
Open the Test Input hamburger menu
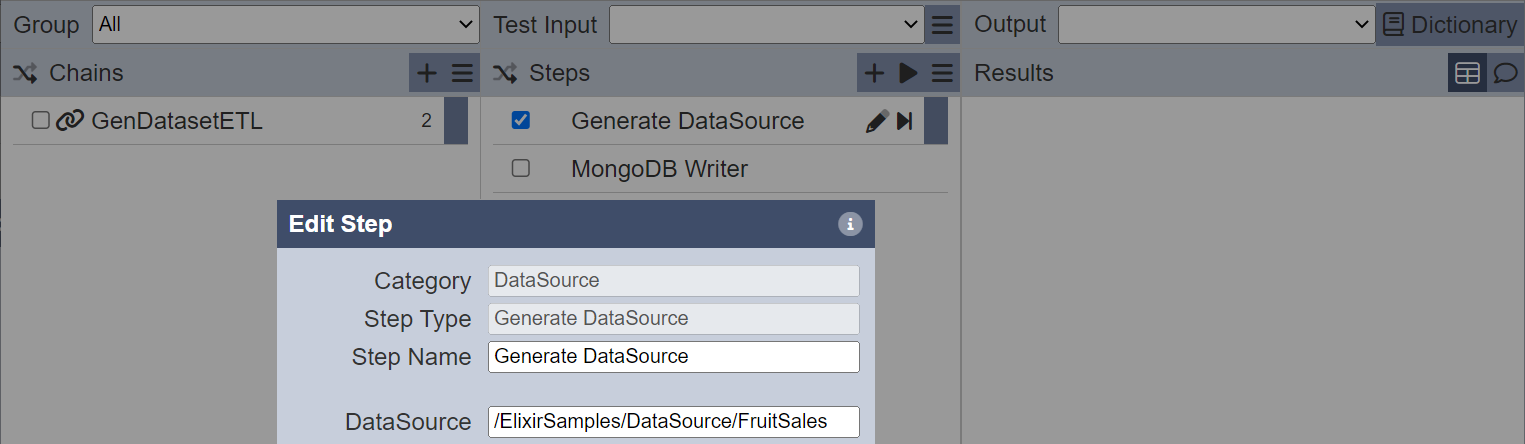click(942, 24)
